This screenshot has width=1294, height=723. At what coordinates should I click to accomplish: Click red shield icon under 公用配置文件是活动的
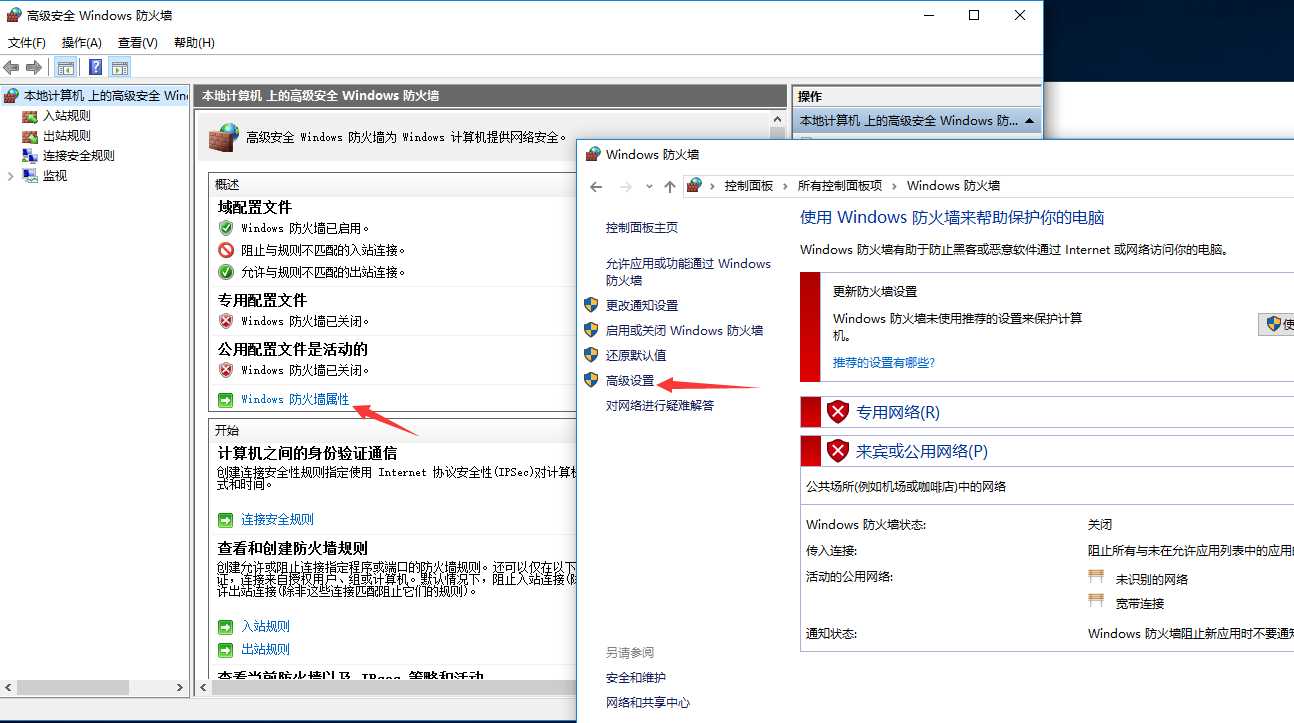(226, 370)
